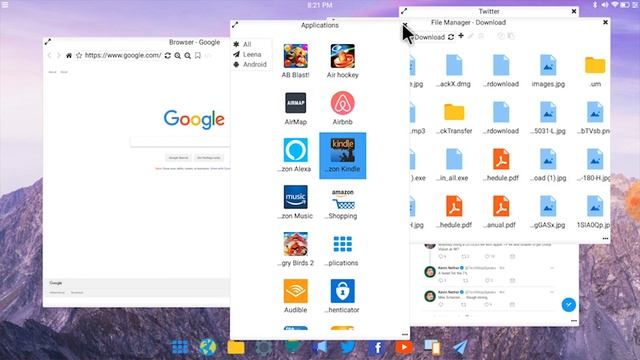Open the desktop hamburger menu

(x=5, y=5)
